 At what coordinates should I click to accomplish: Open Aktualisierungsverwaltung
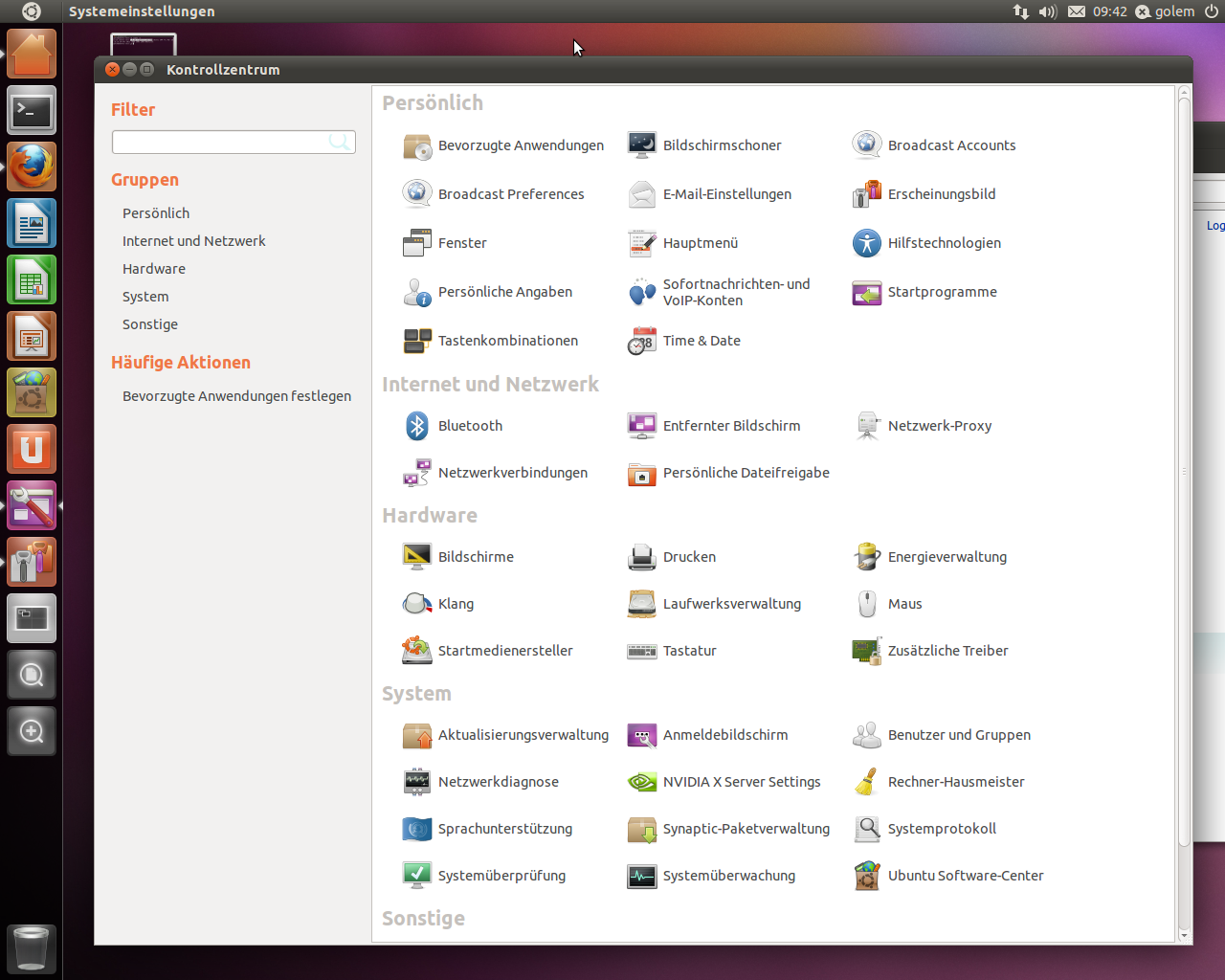523,736
